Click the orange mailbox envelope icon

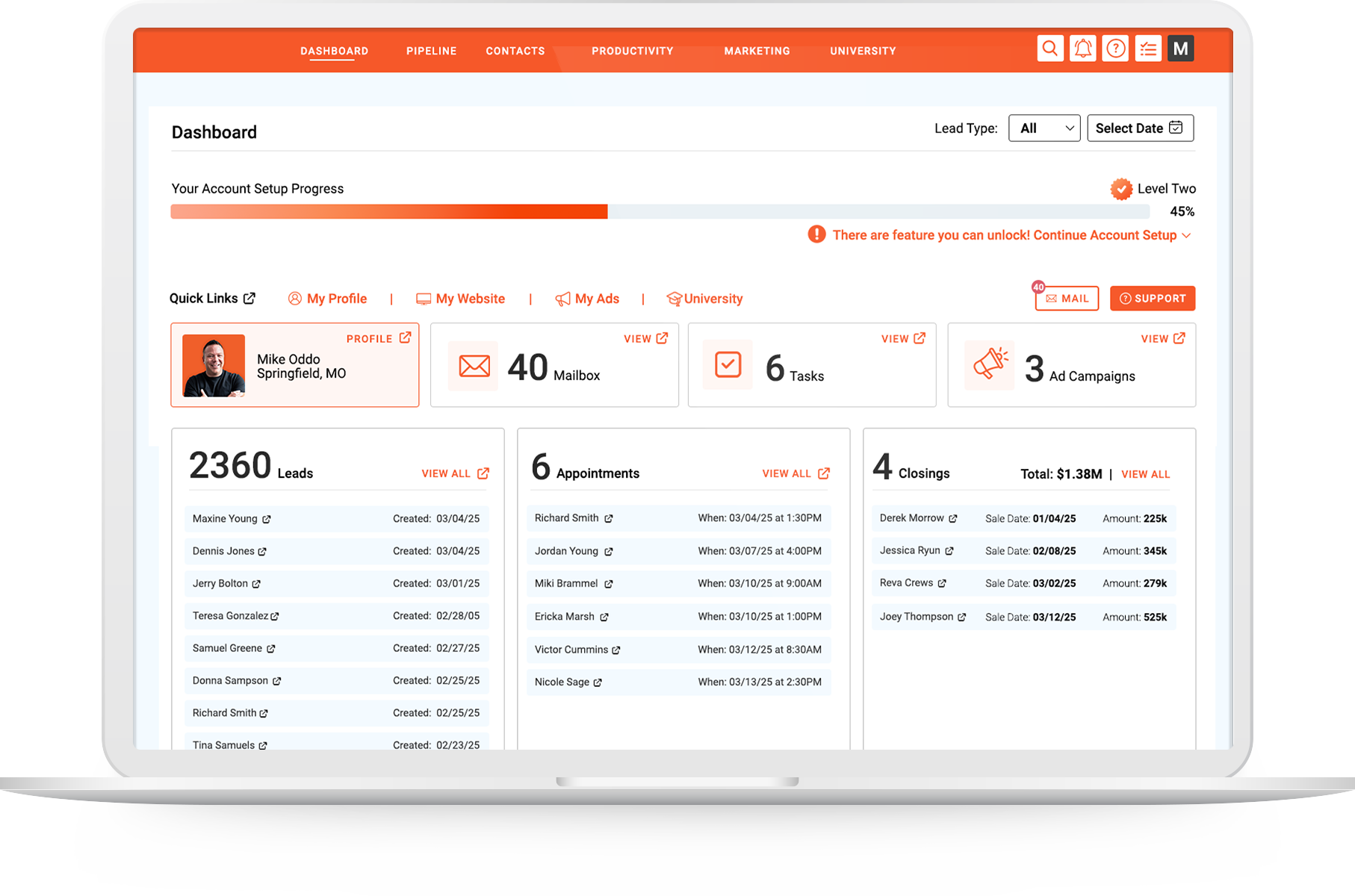coord(474,366)
